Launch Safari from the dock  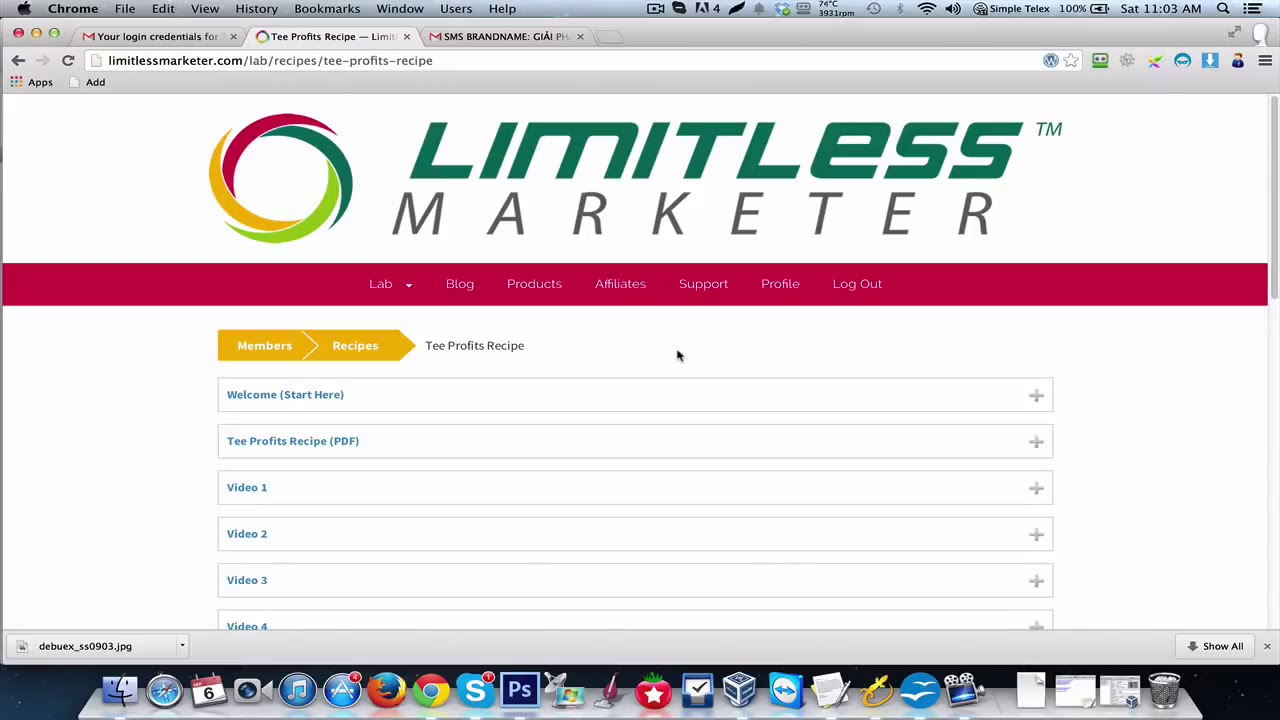tap(164, 691)
